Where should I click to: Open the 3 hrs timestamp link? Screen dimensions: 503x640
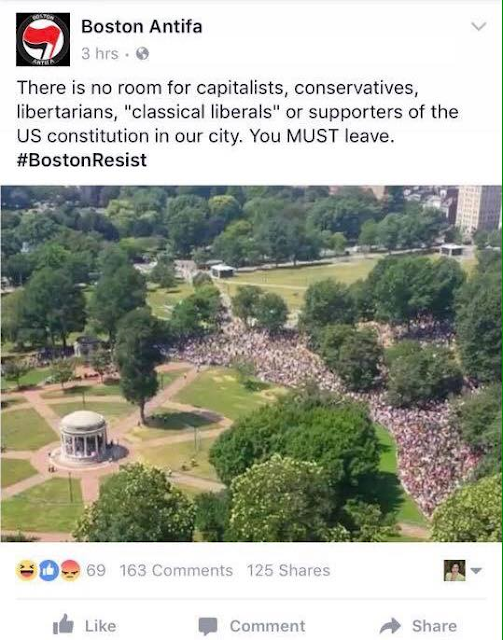click(100, 53)
